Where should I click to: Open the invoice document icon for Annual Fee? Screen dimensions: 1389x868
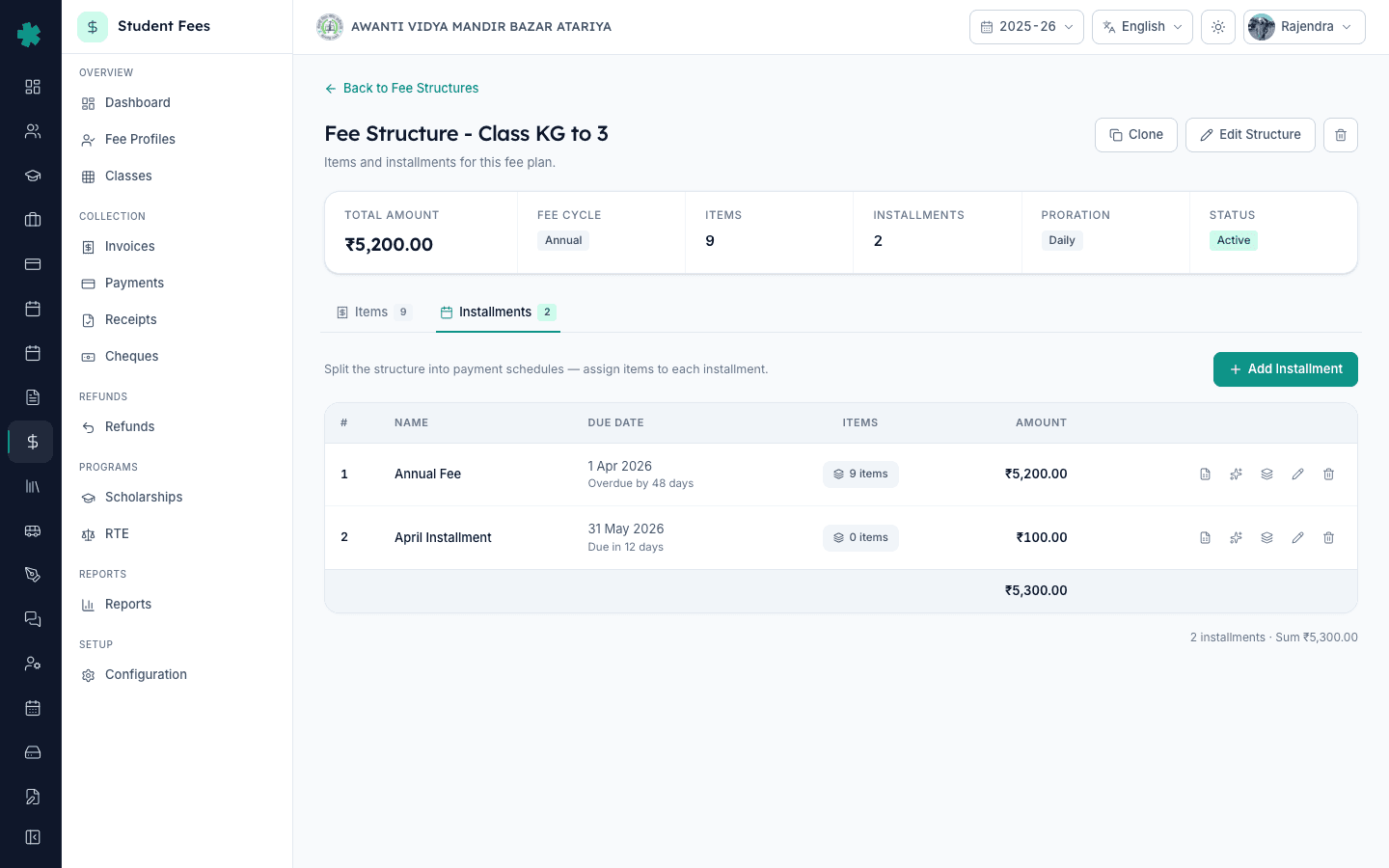tap(1205, 475)
